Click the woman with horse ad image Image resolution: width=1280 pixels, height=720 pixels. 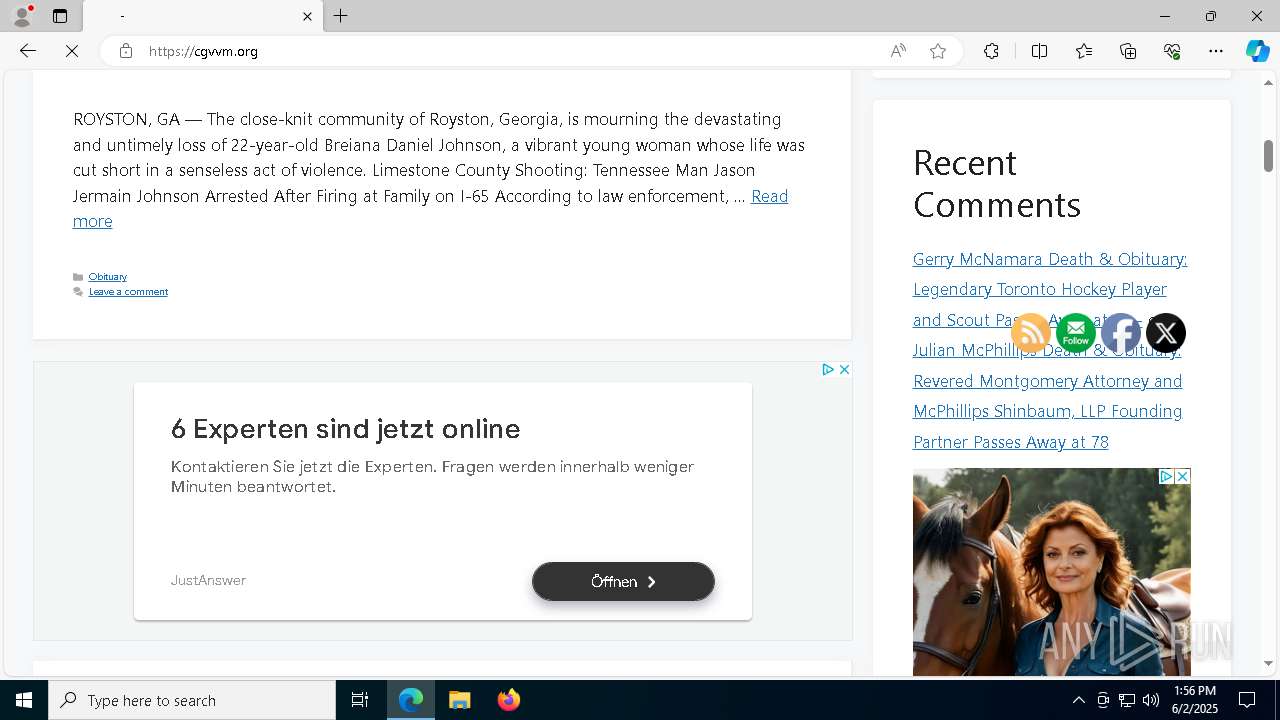coord(1051,573)
